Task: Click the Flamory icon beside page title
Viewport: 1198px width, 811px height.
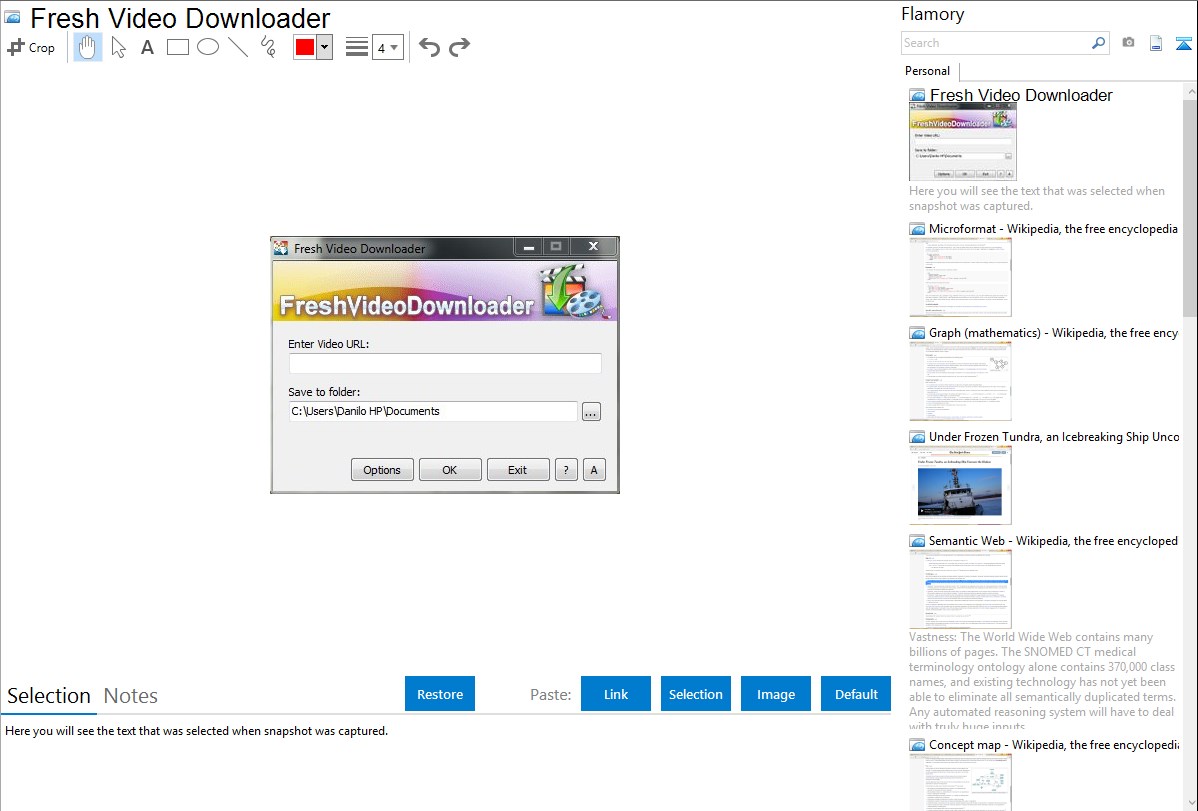Action: [12, 17]
